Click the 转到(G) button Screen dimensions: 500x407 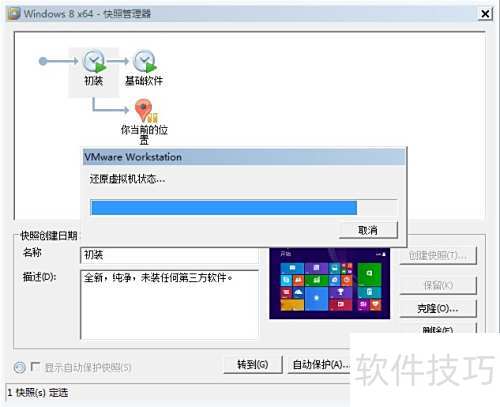pos(253,365)
